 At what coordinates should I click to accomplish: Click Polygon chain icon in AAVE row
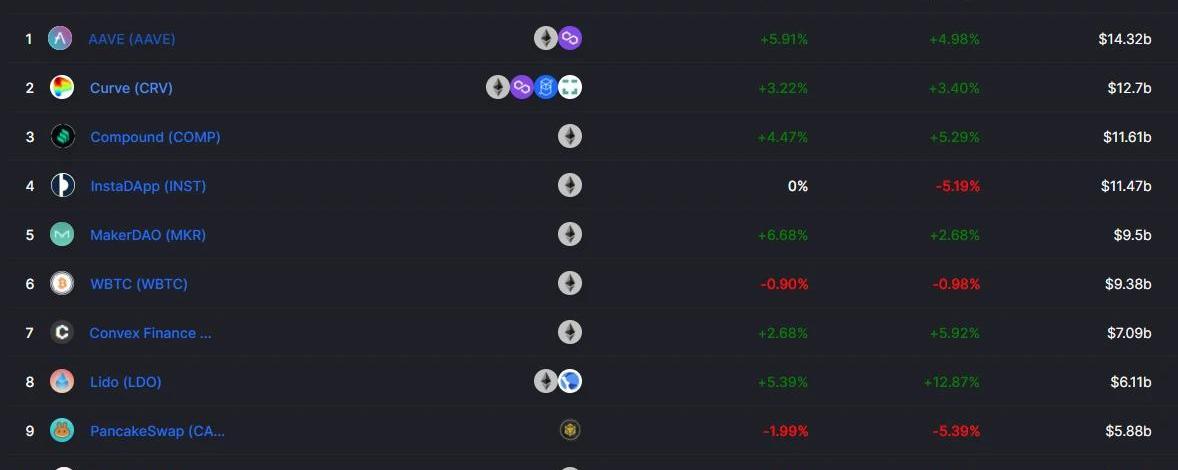point(570,38)
